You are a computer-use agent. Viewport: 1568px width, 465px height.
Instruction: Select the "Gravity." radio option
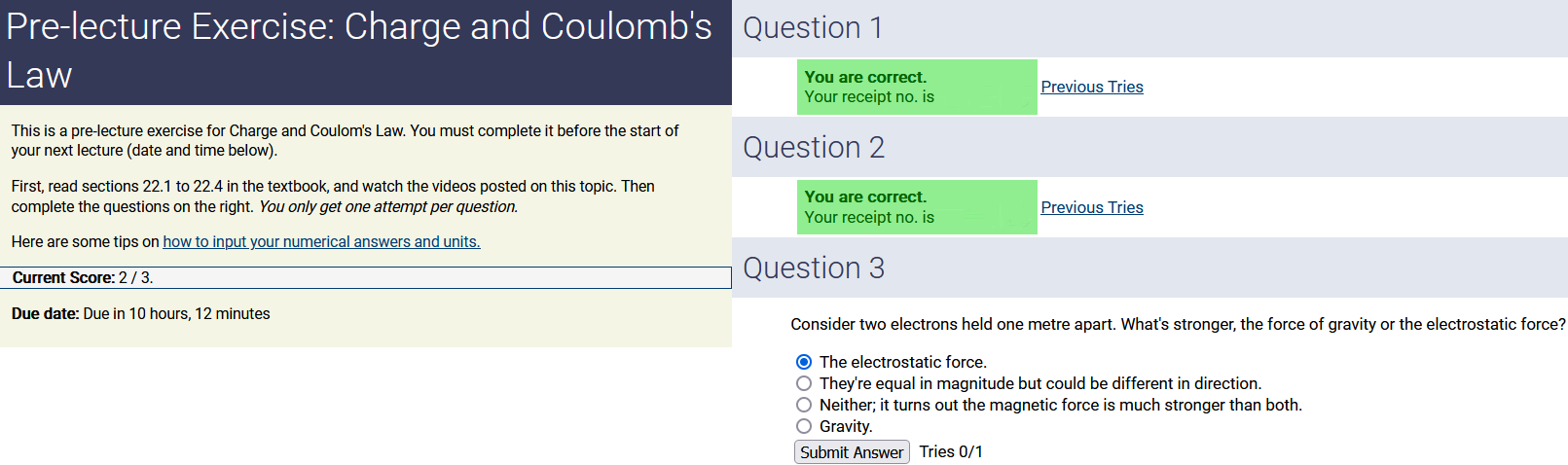coord(804,426)
